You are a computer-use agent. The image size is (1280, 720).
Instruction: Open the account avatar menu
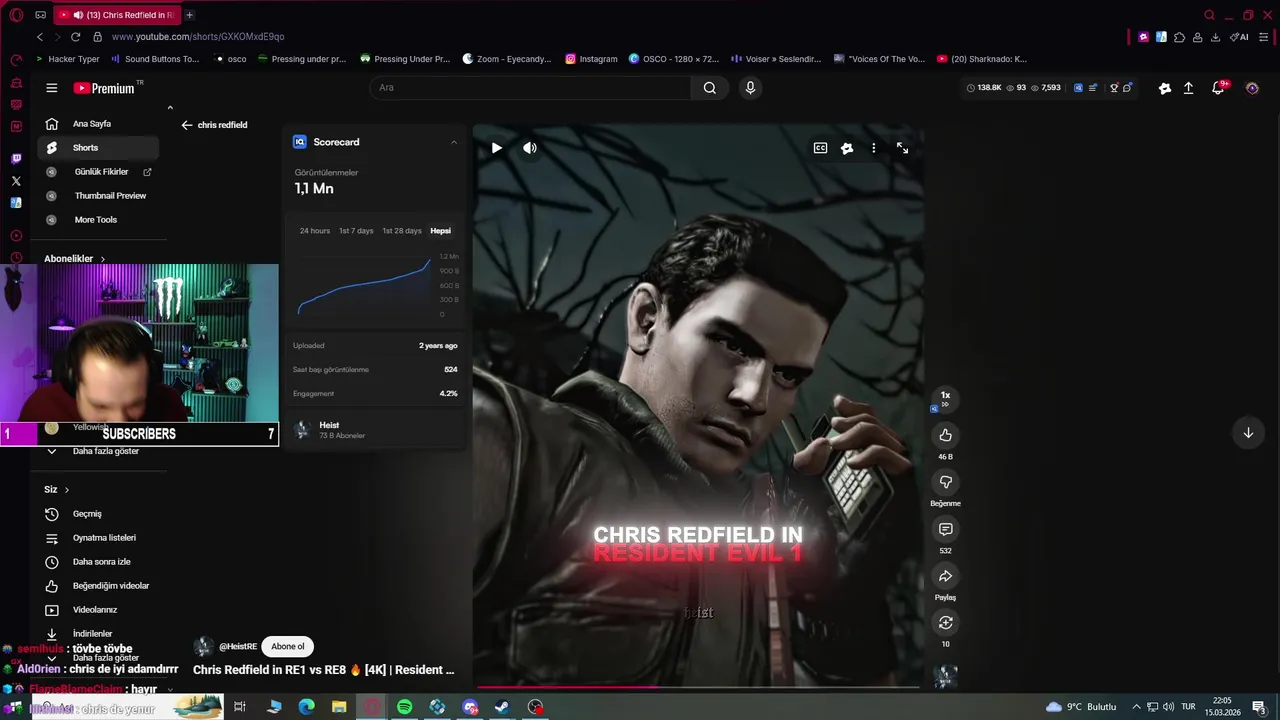[1251, 88]
